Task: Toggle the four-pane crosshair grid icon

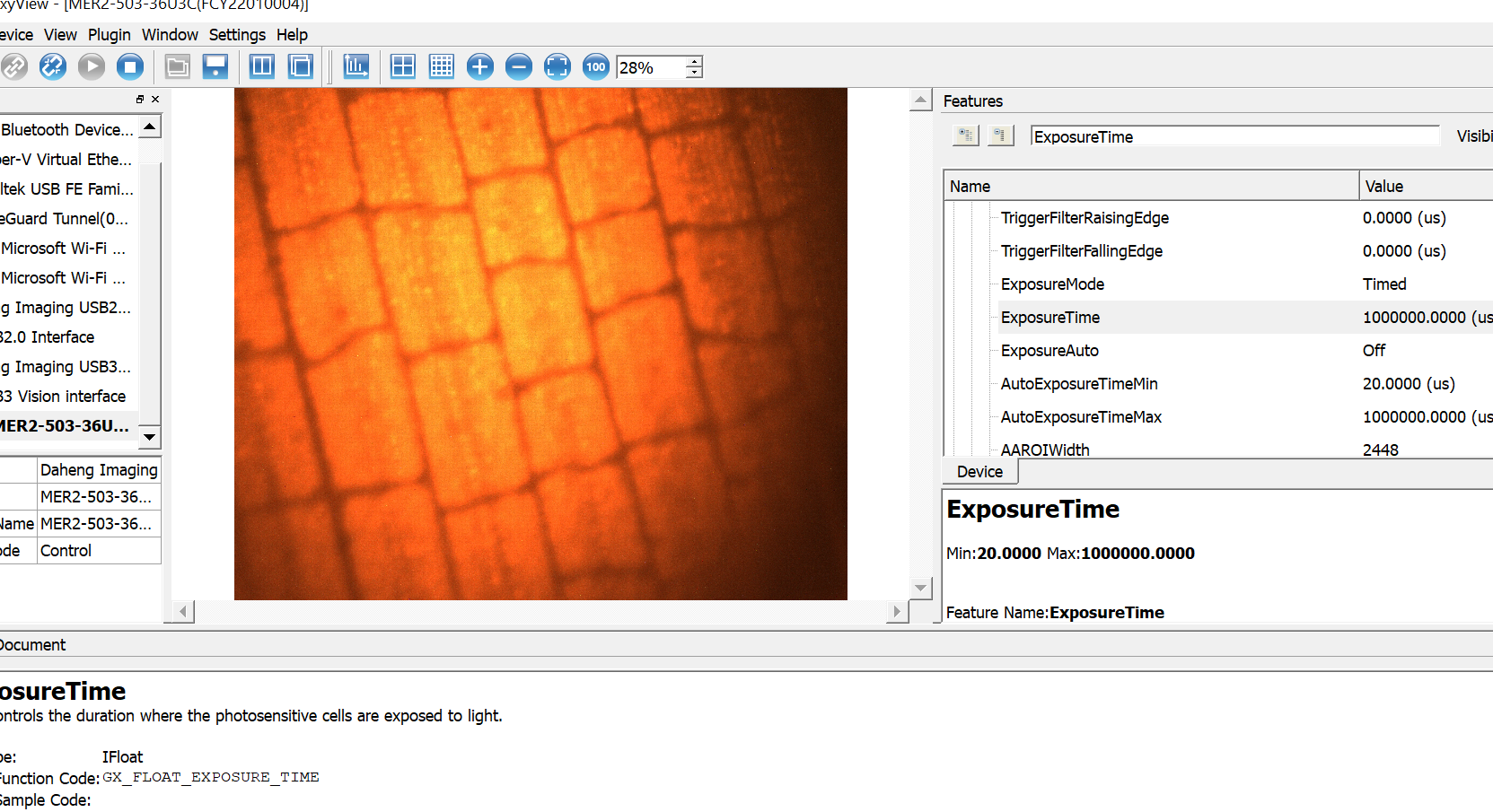Action: [403, 66]
